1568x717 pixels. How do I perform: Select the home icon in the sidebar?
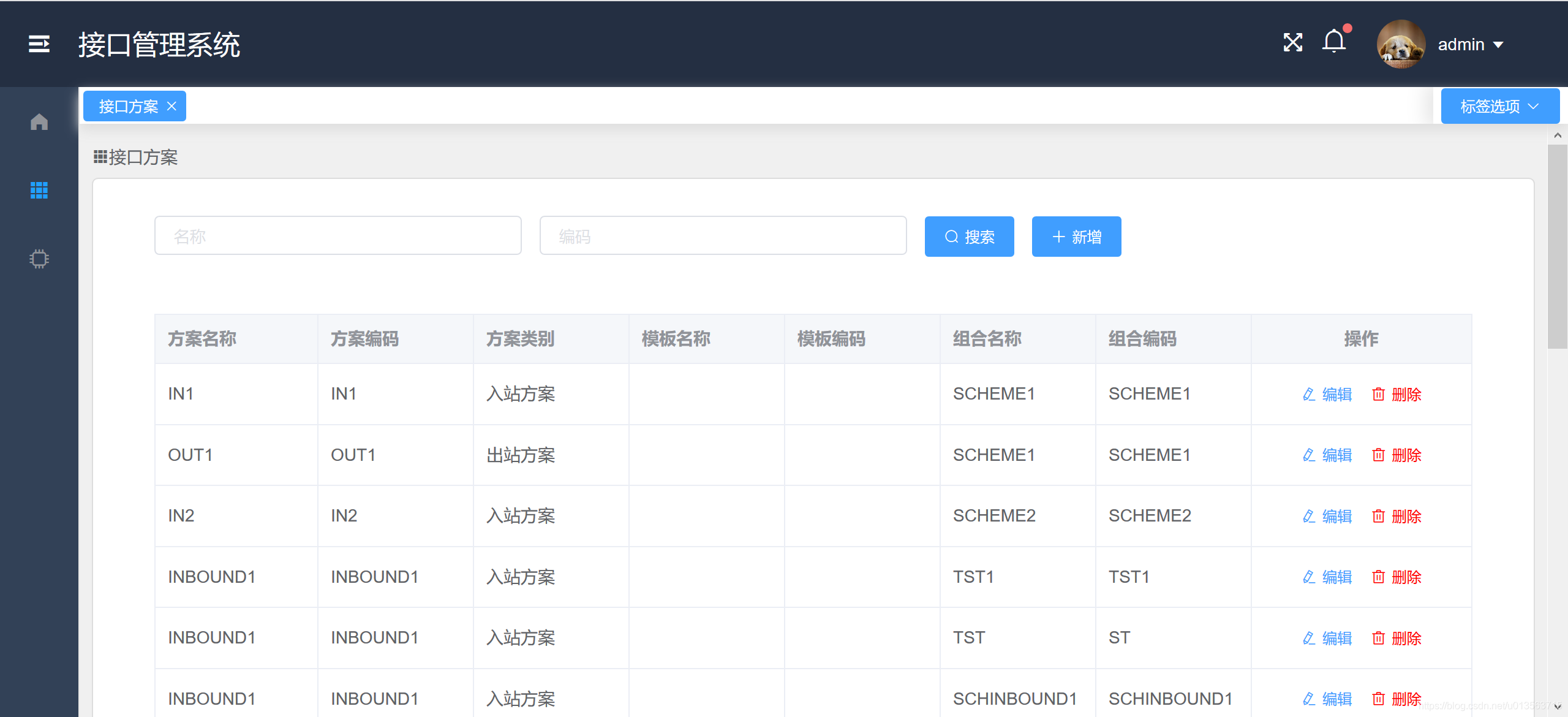pos(39,121)
